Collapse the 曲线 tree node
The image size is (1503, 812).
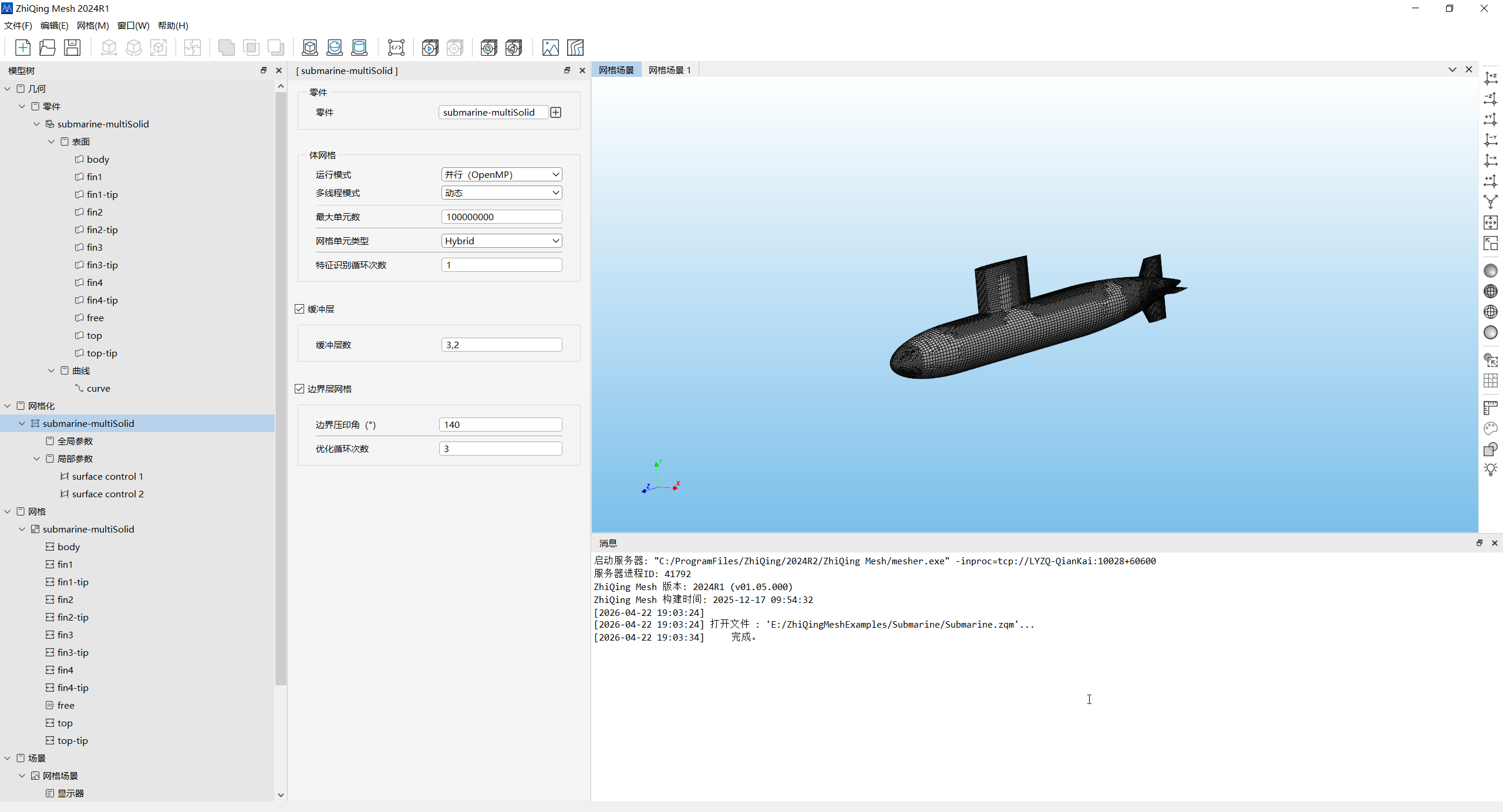click(52, 370)
